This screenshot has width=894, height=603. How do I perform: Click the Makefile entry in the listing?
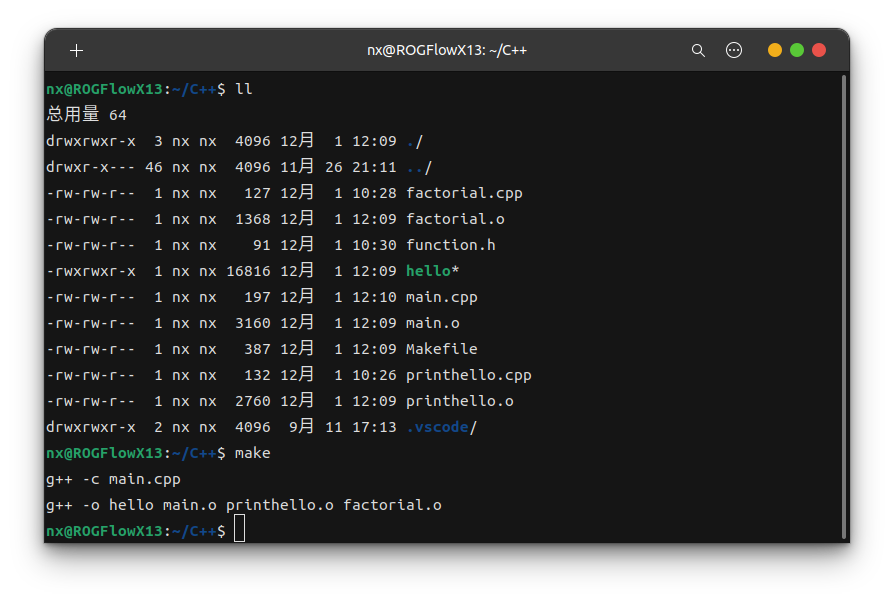(441, 349)
